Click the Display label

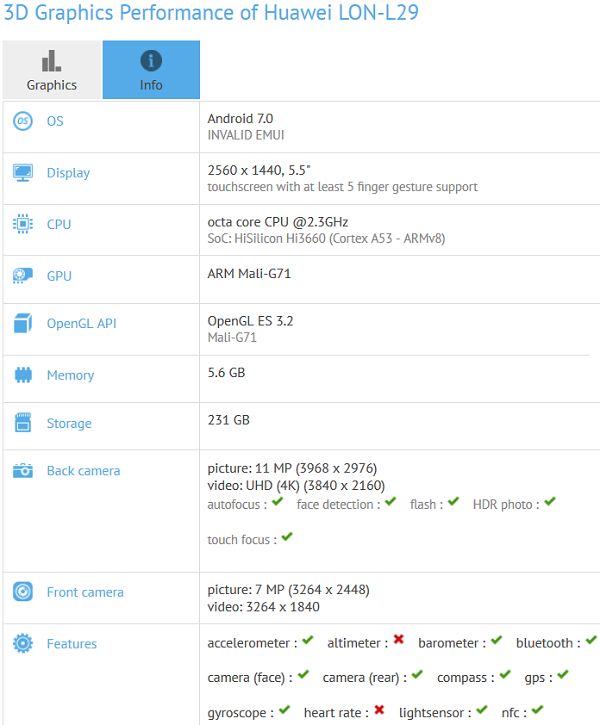click(68, 173)
